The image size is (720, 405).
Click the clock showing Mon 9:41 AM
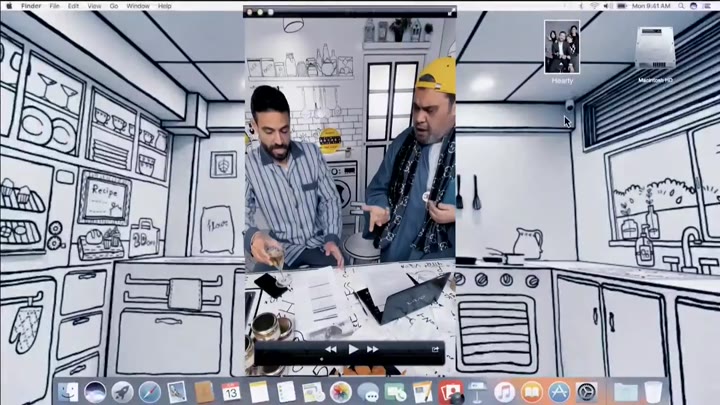click(653, 6)
